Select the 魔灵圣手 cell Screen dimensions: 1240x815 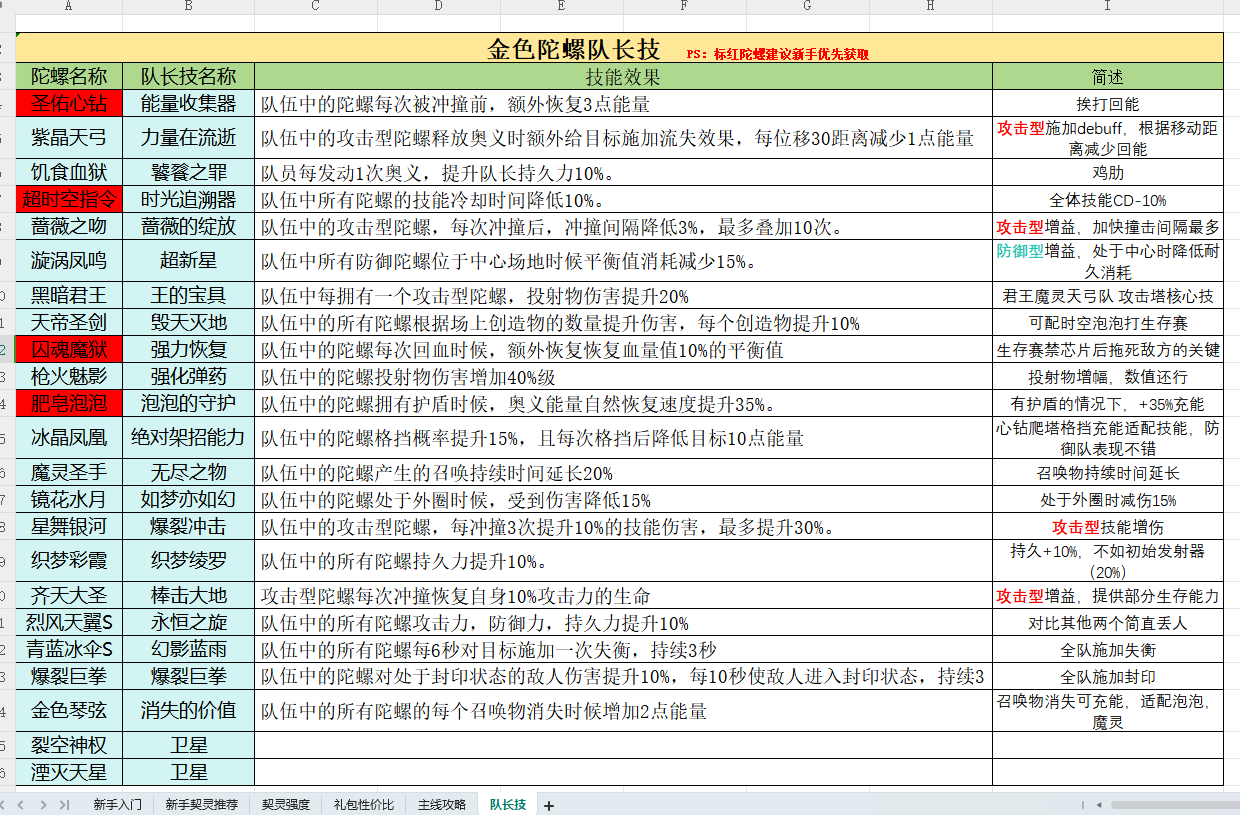[x=69, y=473]
